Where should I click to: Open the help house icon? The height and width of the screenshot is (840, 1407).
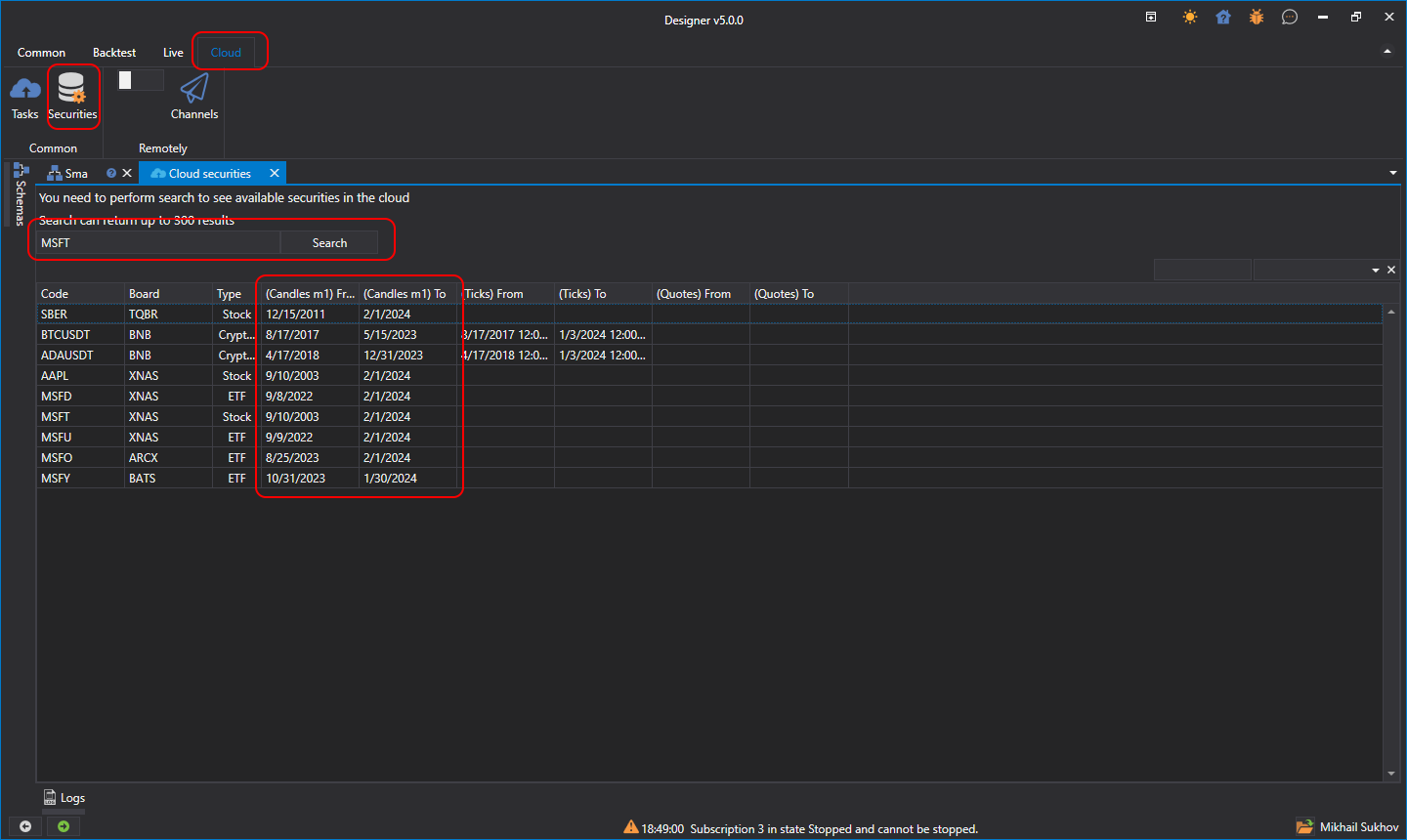tap(1222, 17)
